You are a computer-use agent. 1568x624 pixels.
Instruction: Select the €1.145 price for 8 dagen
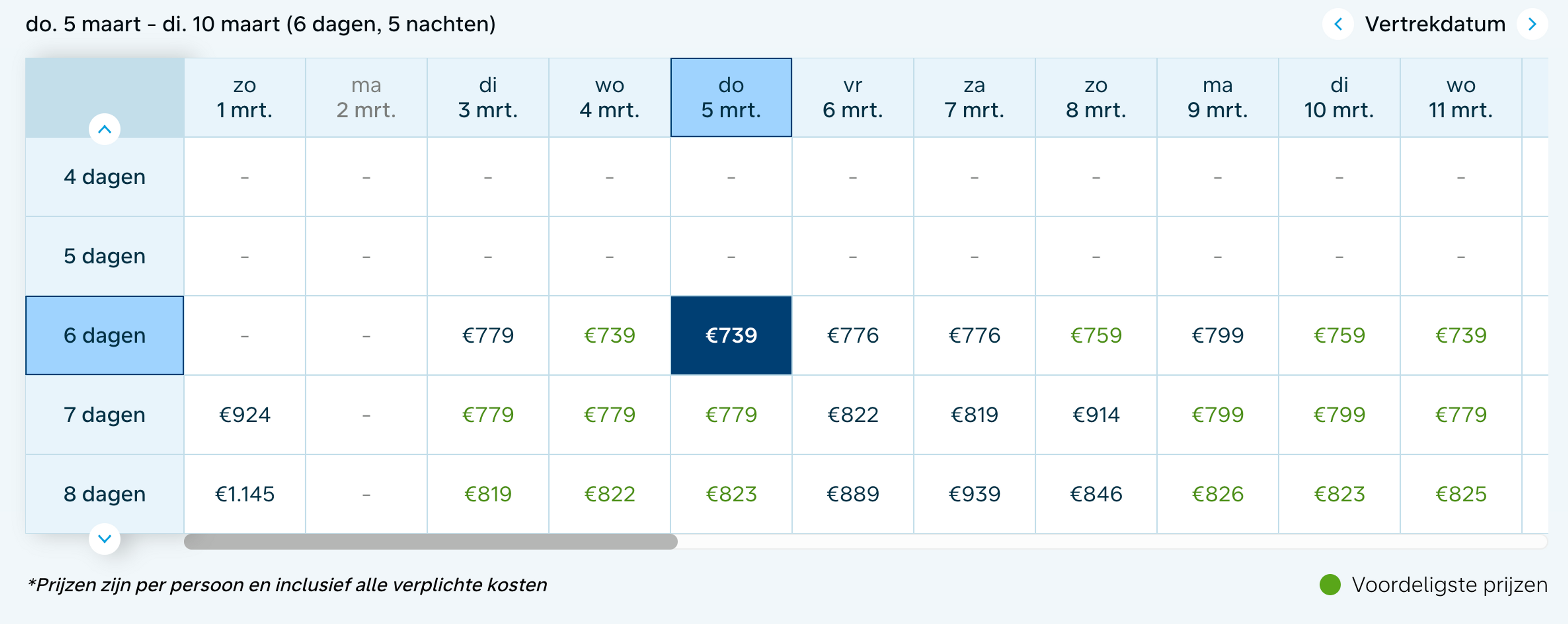244,494
